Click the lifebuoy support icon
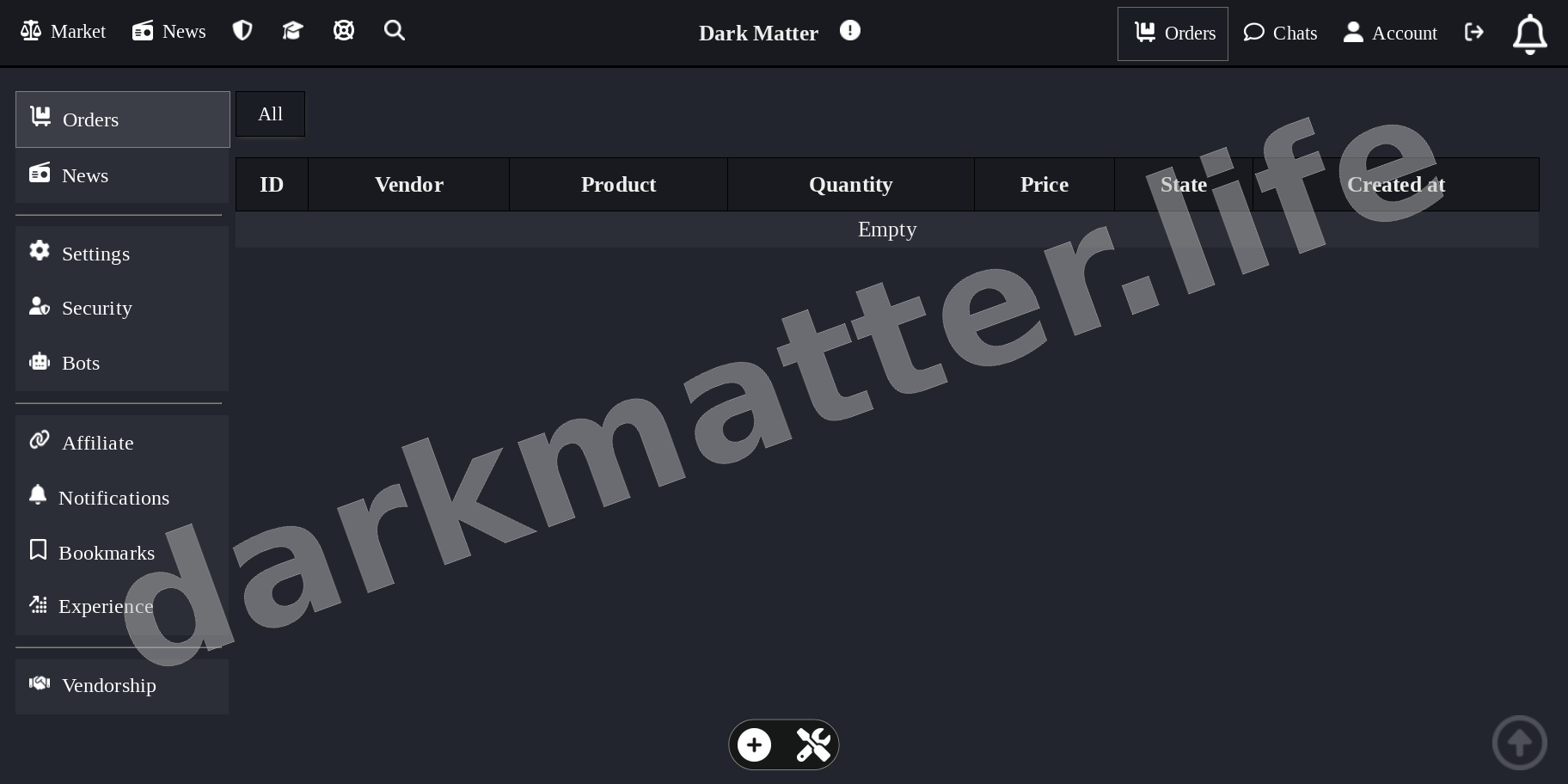 (x=344, y=31)
